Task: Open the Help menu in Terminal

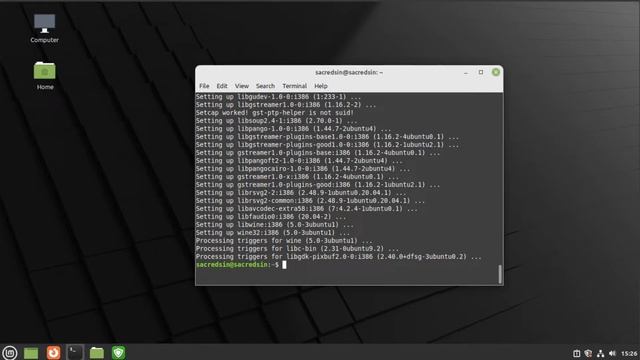Action: [x=321, y=86]
